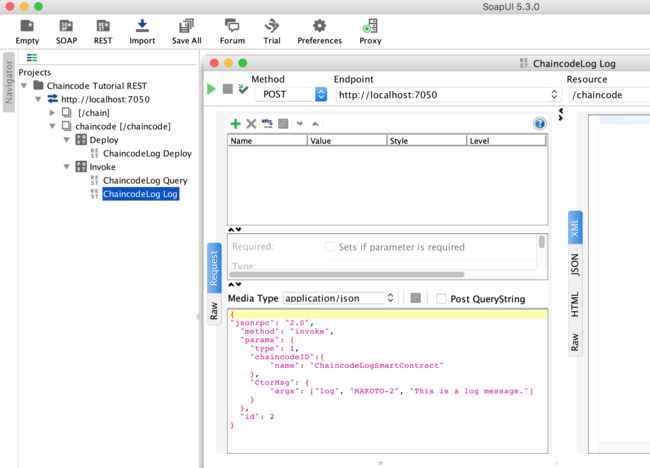
Task: Open the Endpoint localhost:7050 combo box
Action: [449, 95]
